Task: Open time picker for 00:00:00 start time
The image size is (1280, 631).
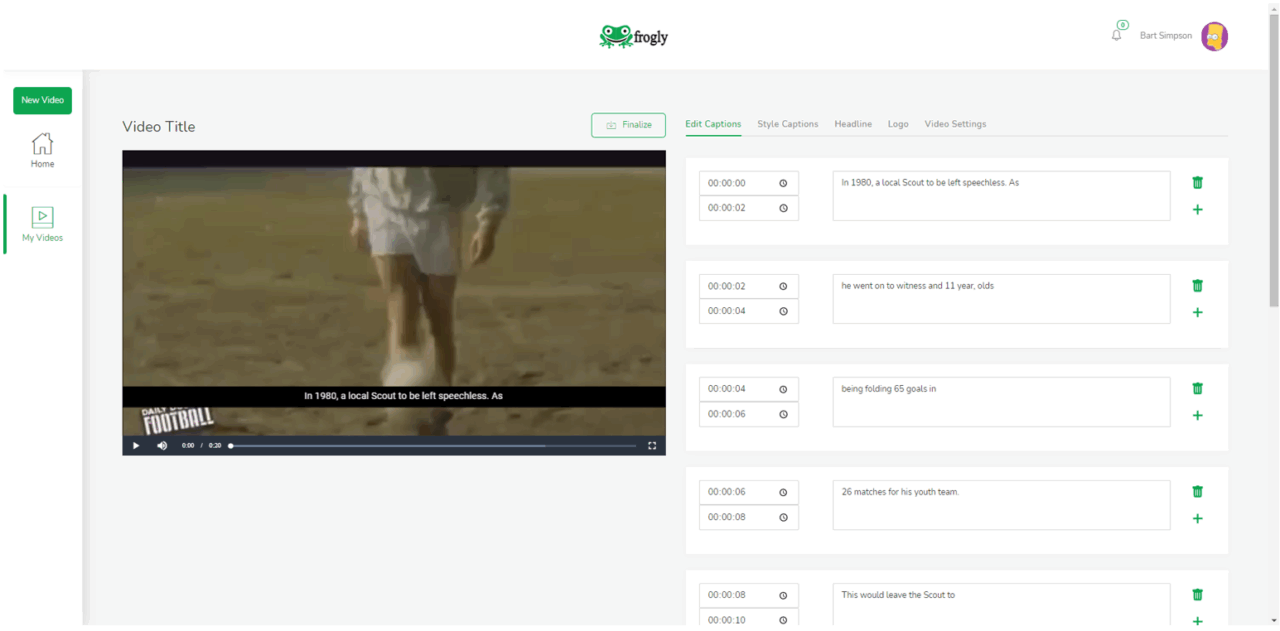Action: pyautogui.click(x=783, y=183)
